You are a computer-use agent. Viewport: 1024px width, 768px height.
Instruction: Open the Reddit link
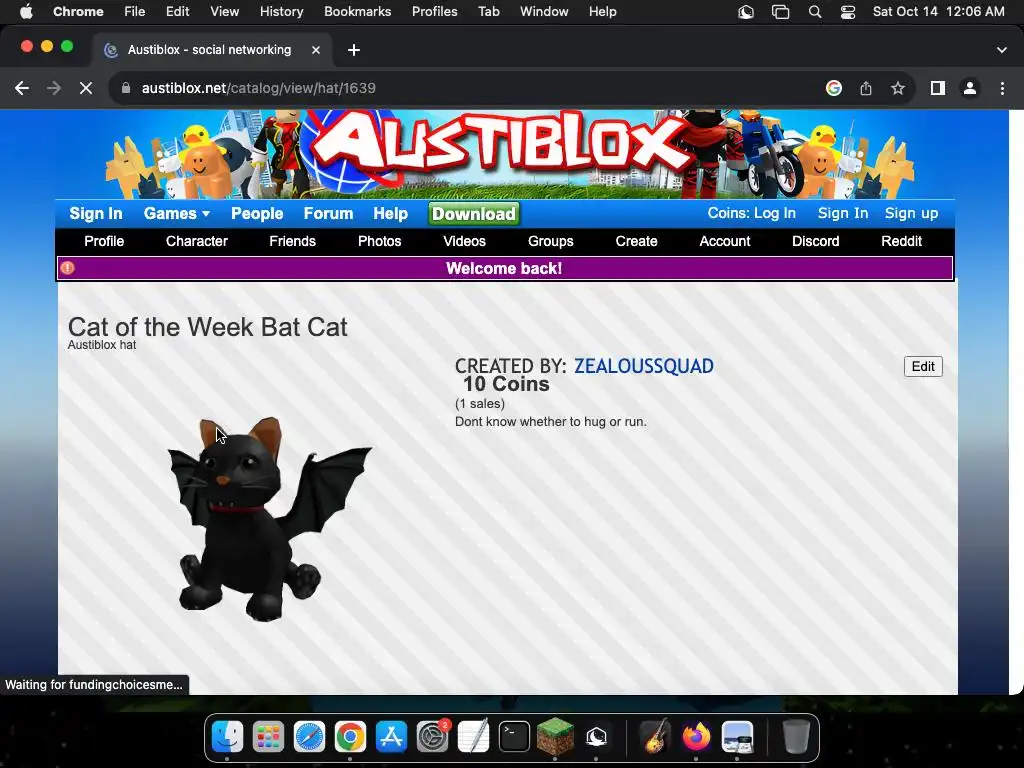(901, 241)
